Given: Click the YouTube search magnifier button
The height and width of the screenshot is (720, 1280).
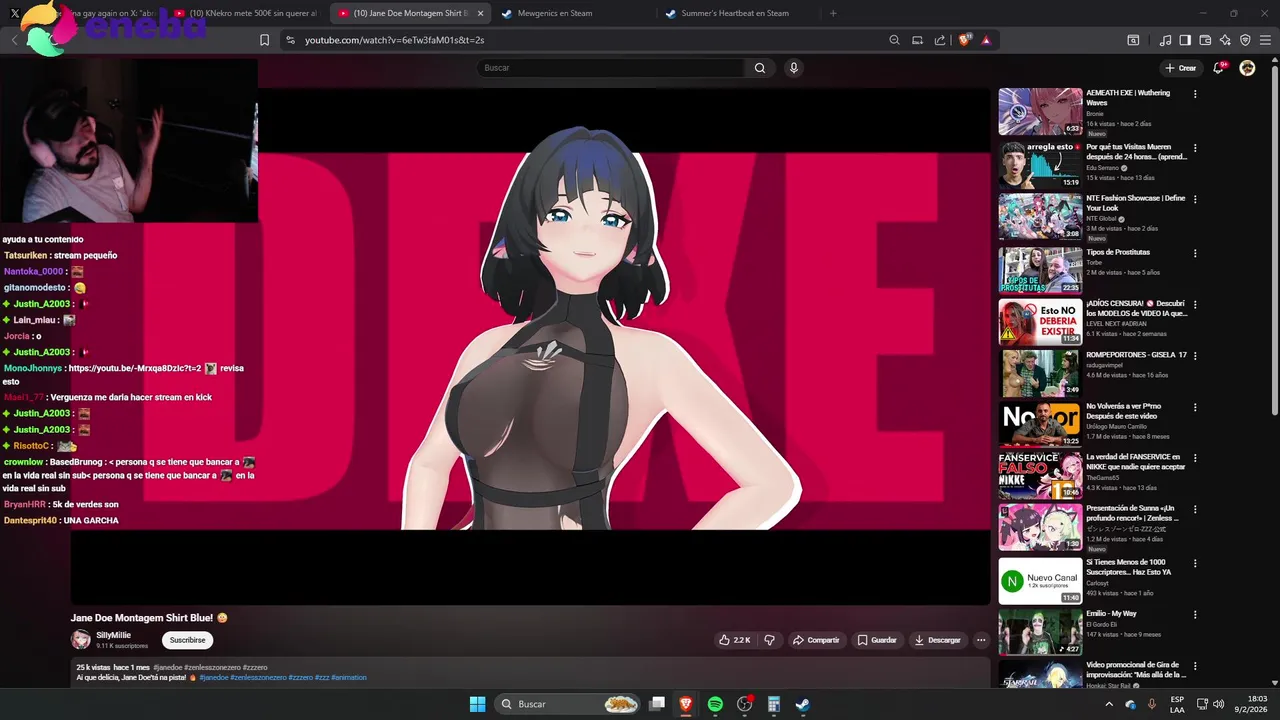Looking at the screenshot, I should pos(760,68).
